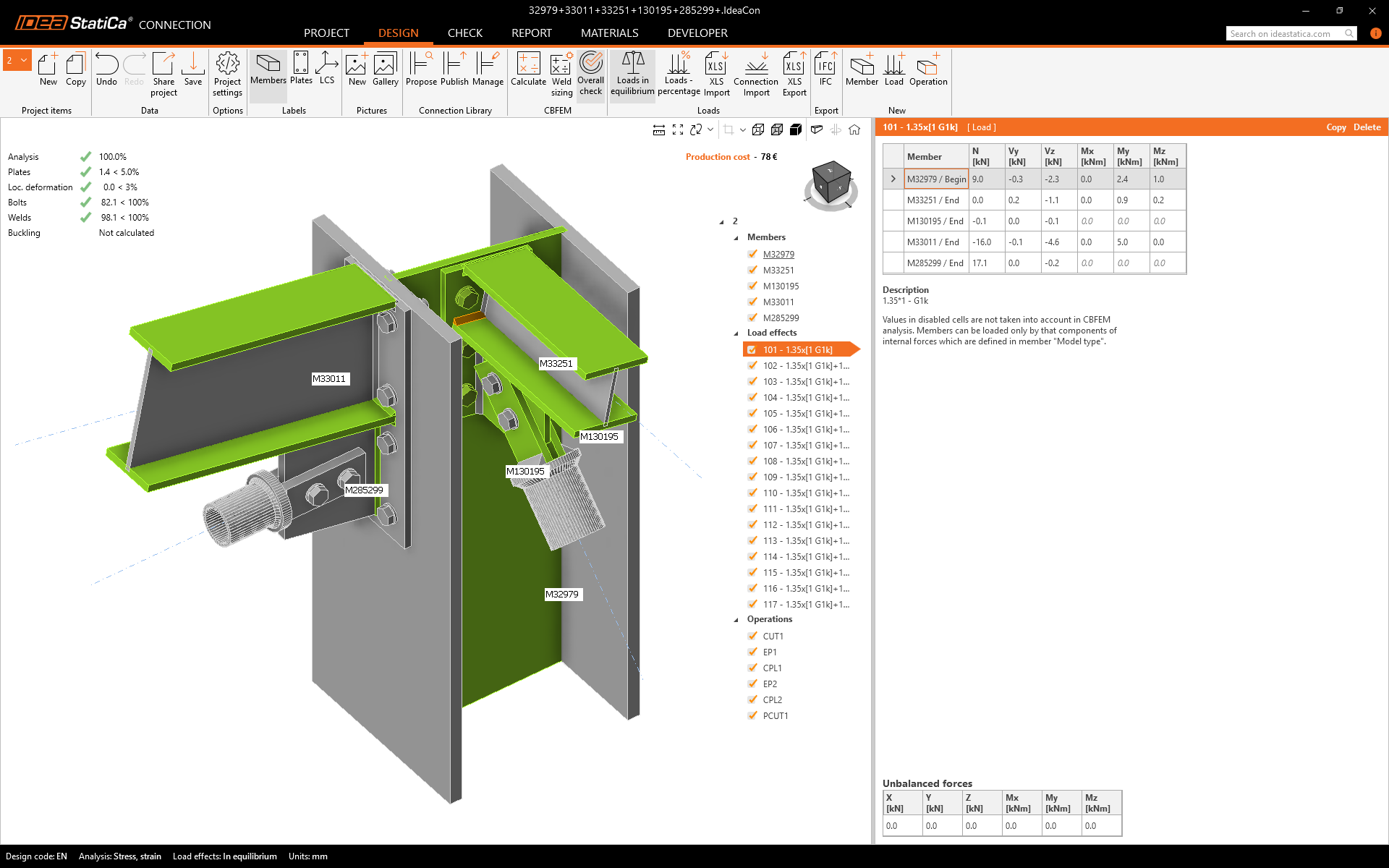Open the REPORT tab
Viewport: 1389px width, 868px height.
(x=531, y=33)
